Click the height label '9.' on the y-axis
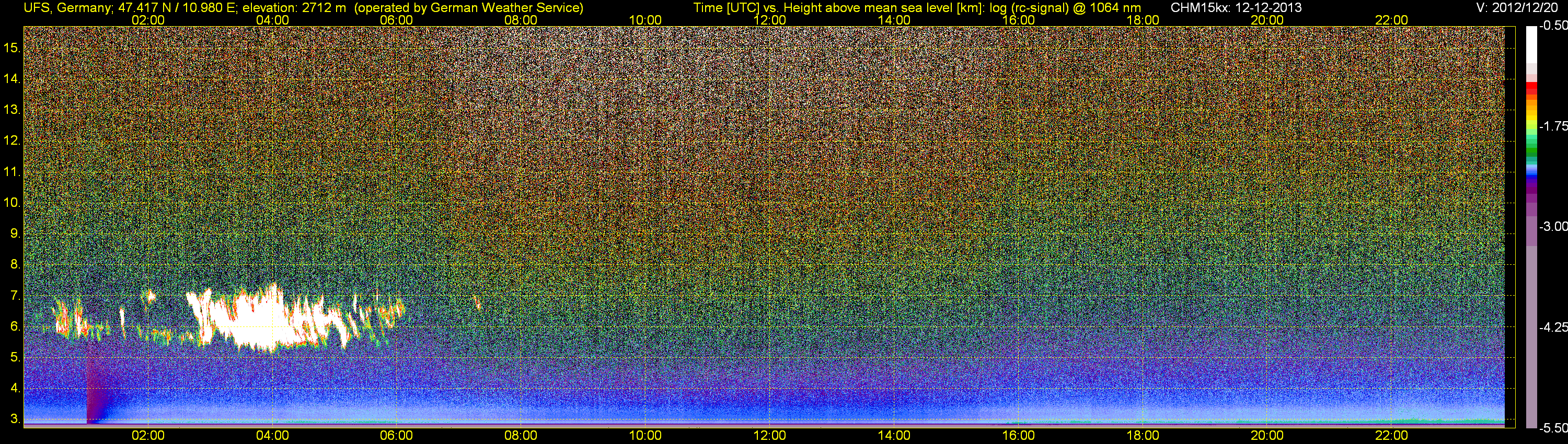The height and width of the screenshot is (444, 1568). point(15,233)
